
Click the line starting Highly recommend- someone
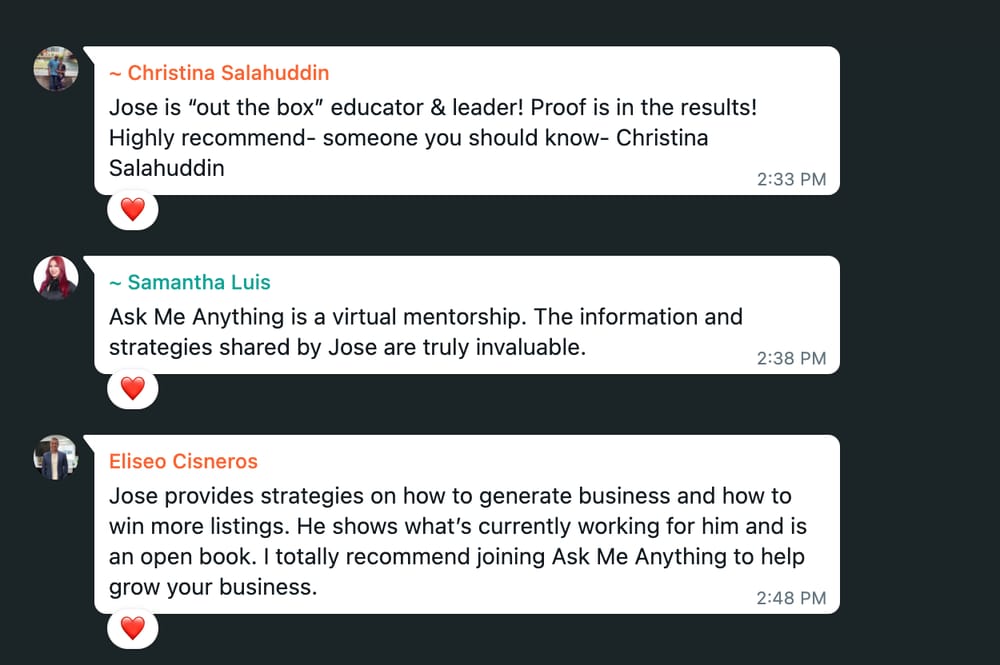tap(408, 138)
